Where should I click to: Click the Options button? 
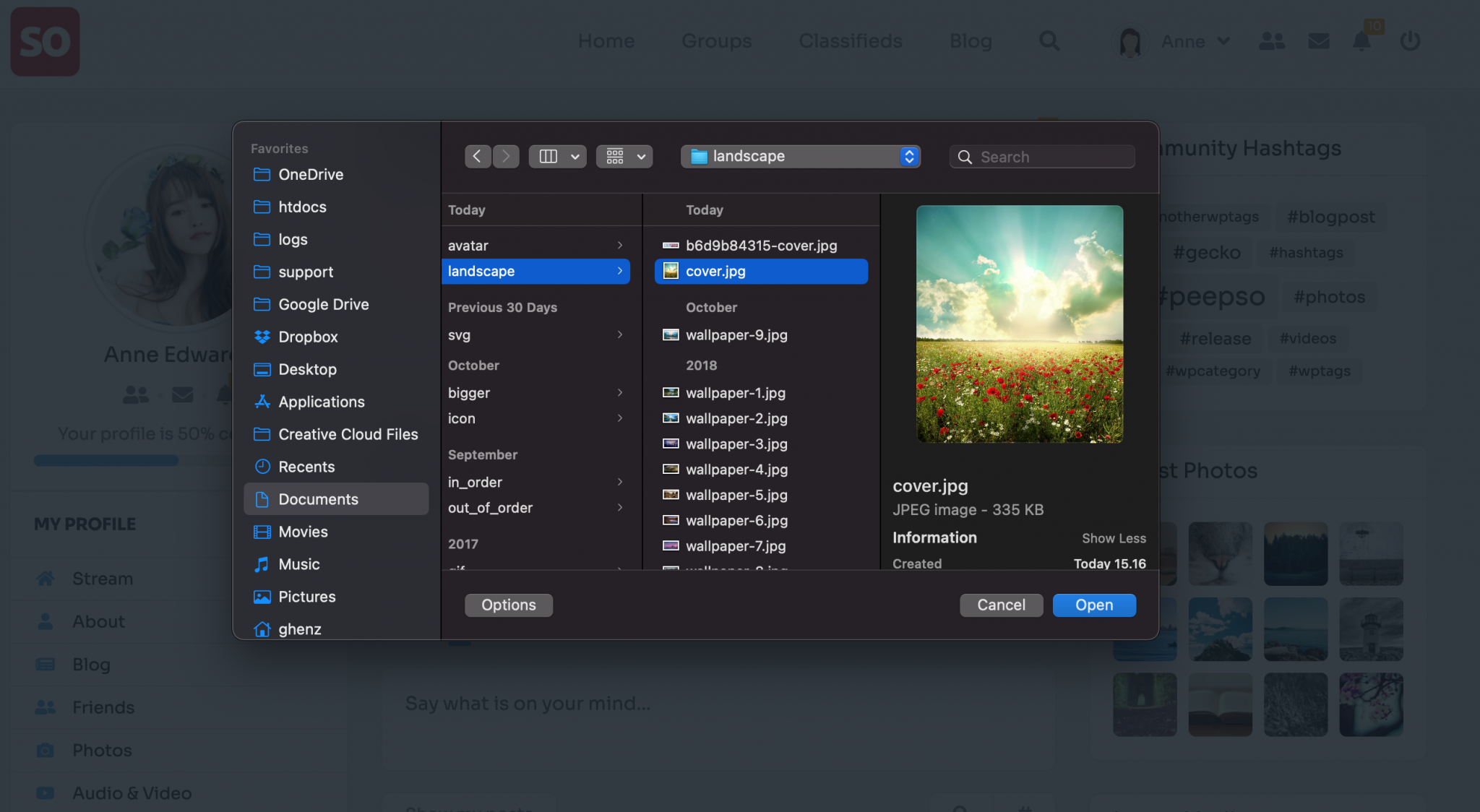(508, 605)
